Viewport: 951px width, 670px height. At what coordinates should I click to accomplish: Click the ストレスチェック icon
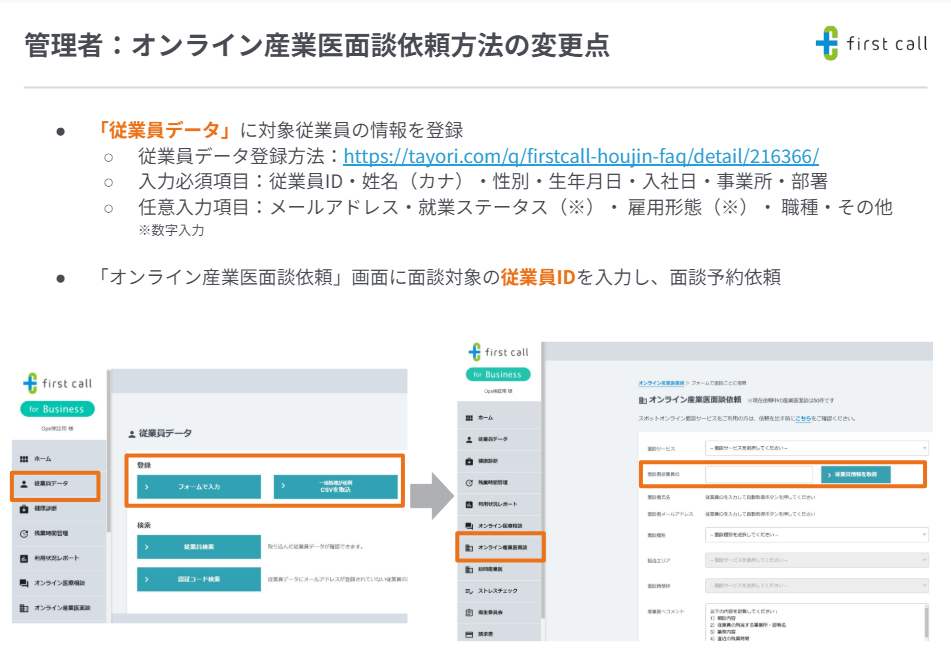tap(470, 592)
